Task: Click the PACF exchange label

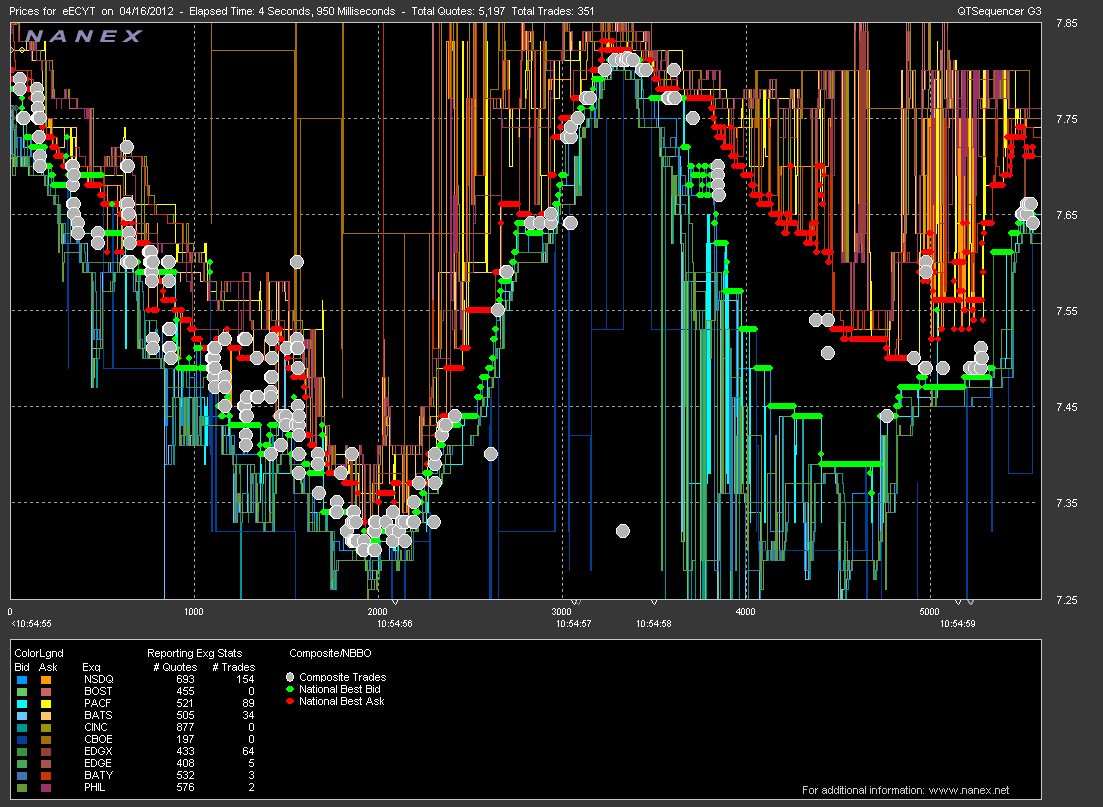Action: click(97, 704)
